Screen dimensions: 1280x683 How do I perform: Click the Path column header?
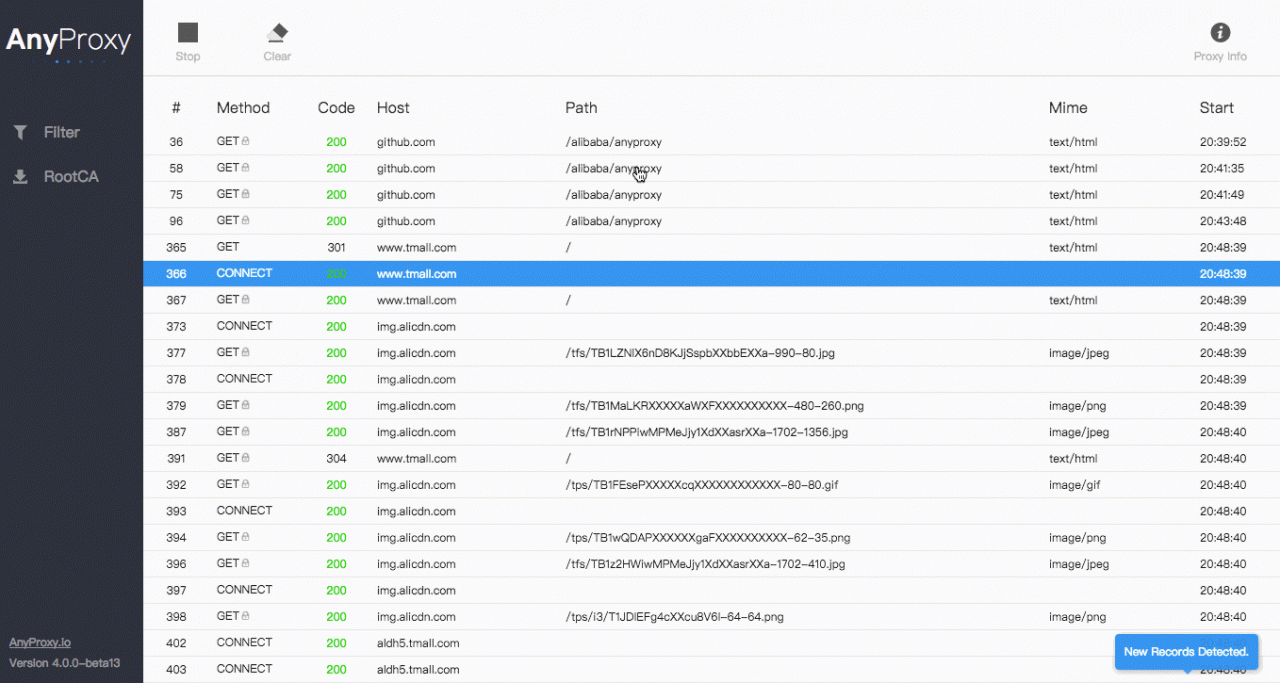(x=581, y=108)
